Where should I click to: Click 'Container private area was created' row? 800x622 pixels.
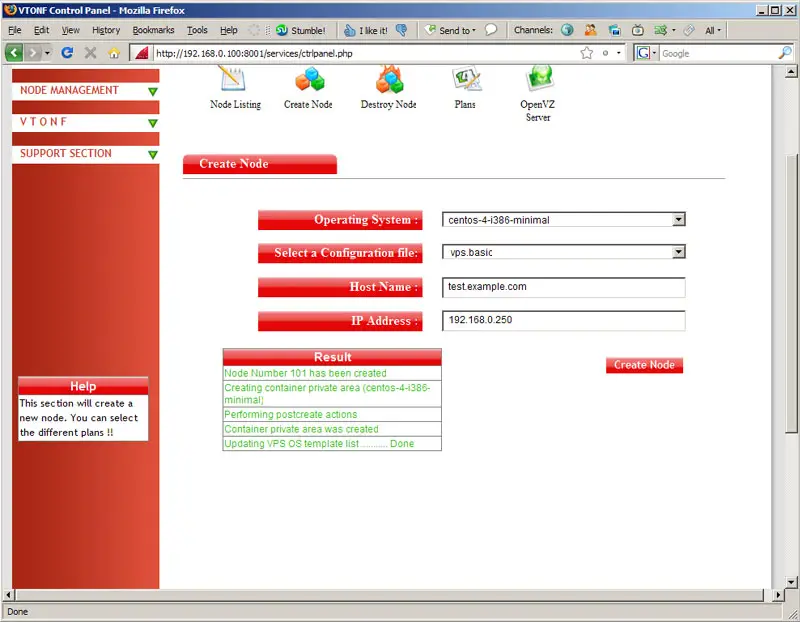pos(332,429)
